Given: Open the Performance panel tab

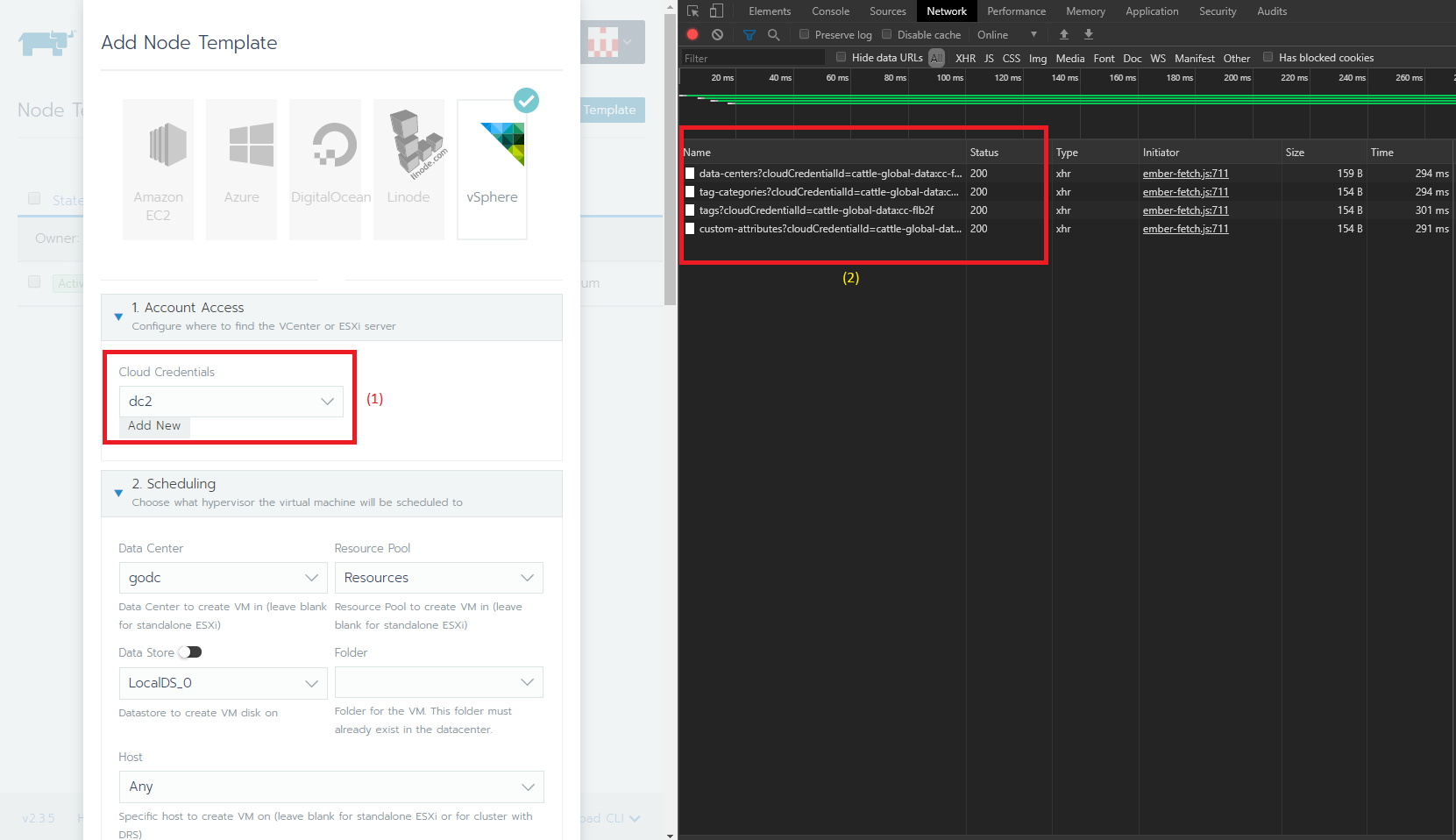Looking at the screenshot, I should coord(1016,11).
